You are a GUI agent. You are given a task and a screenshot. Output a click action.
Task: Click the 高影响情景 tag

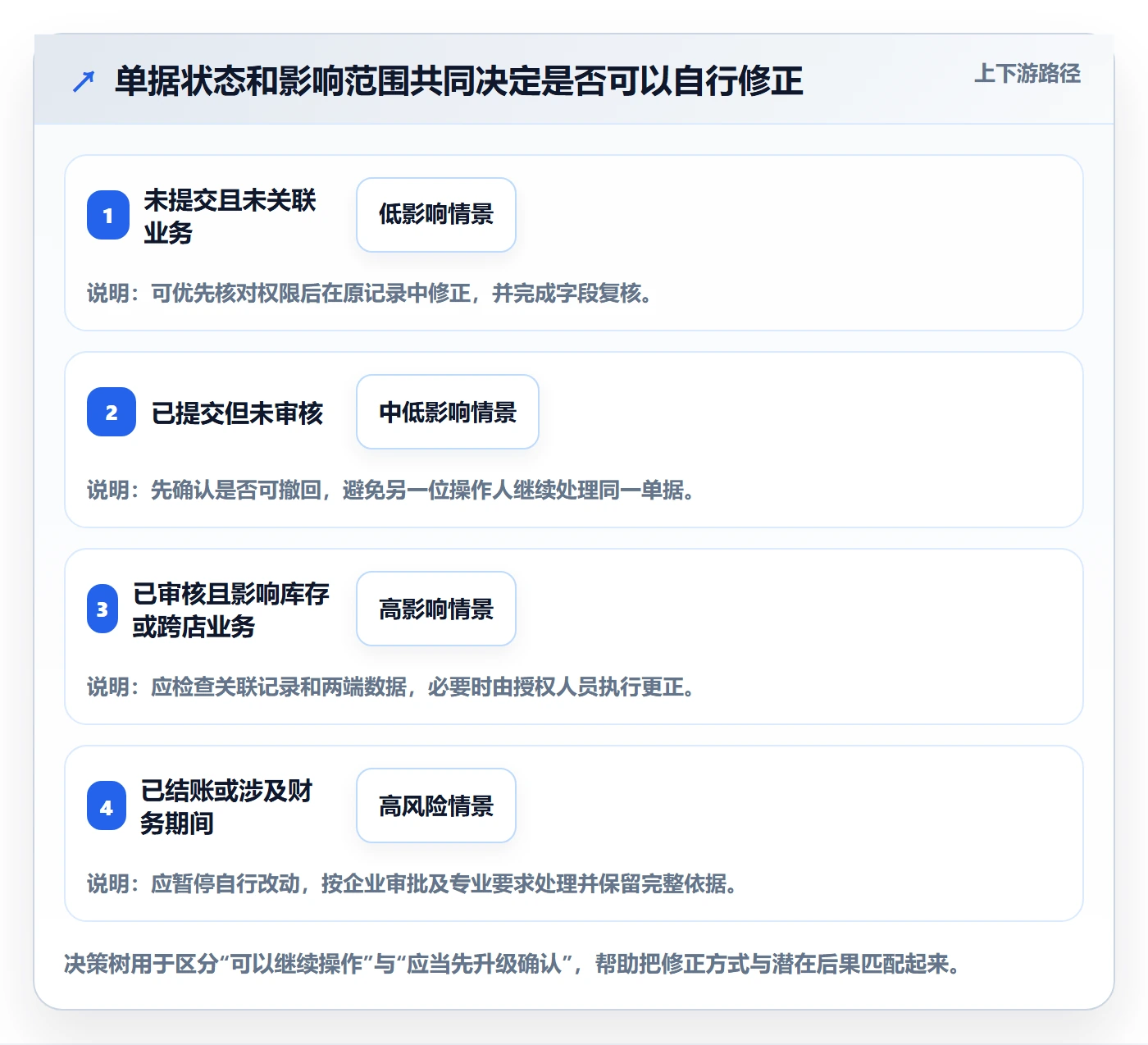(x=436, y=609)
